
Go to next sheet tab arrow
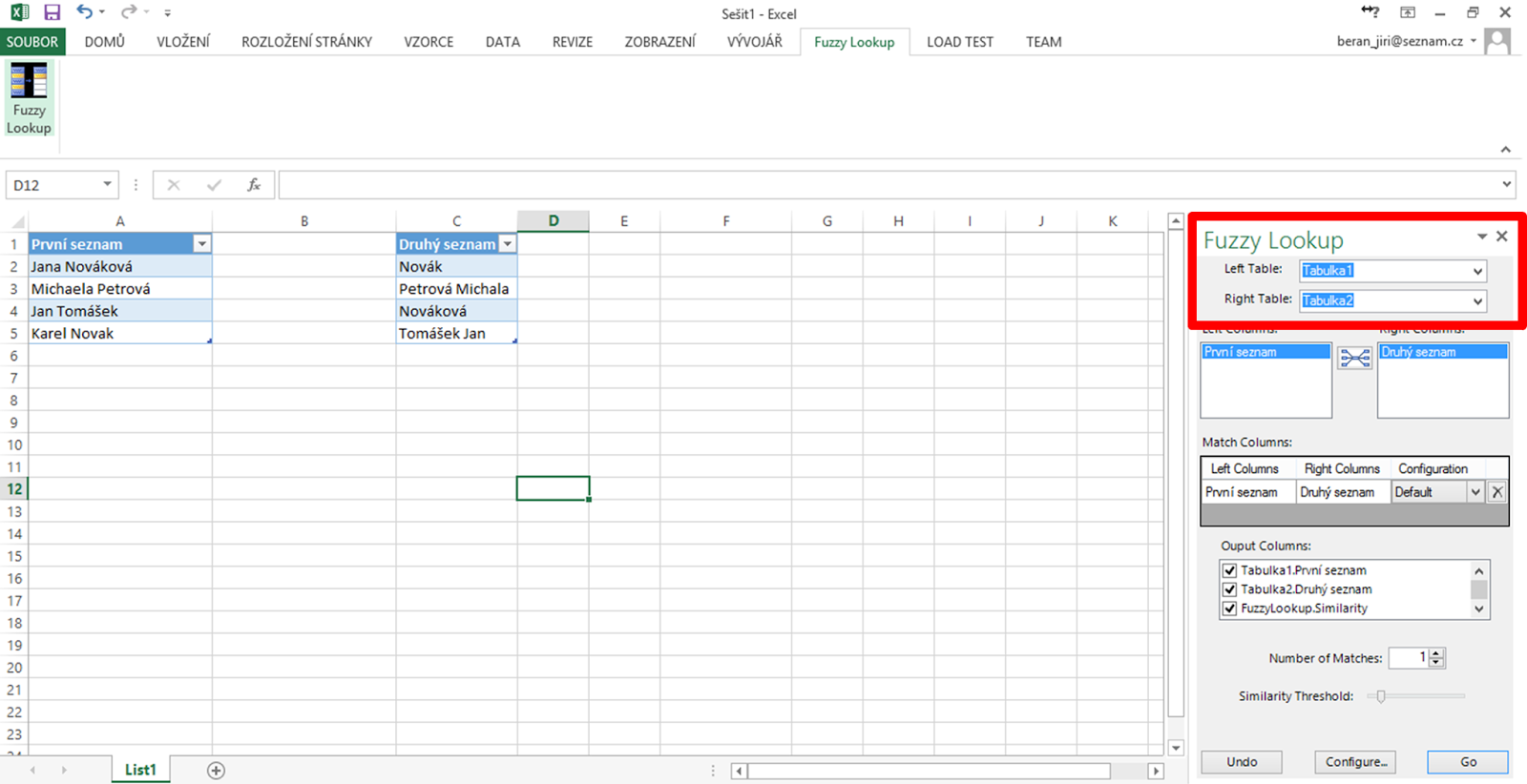click(64, 771)
